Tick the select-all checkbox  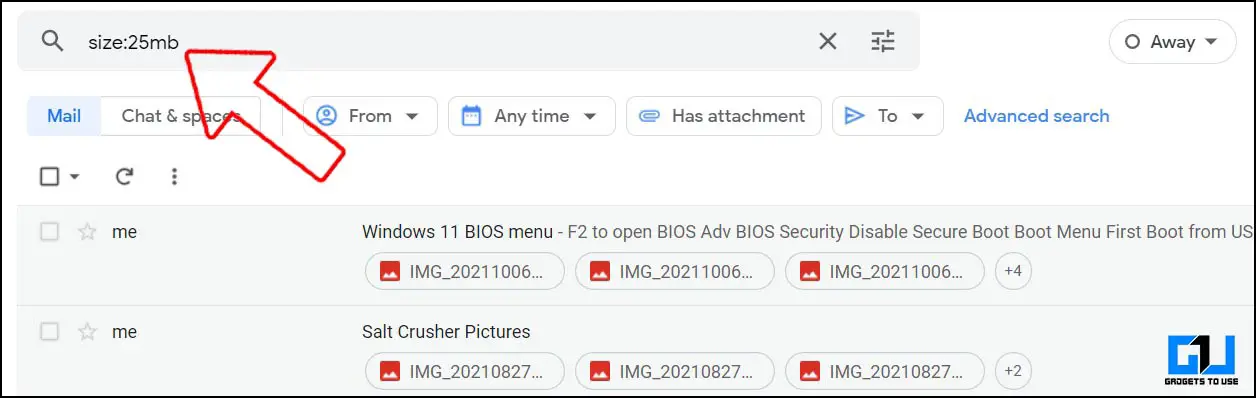click(x=49, y=177)
